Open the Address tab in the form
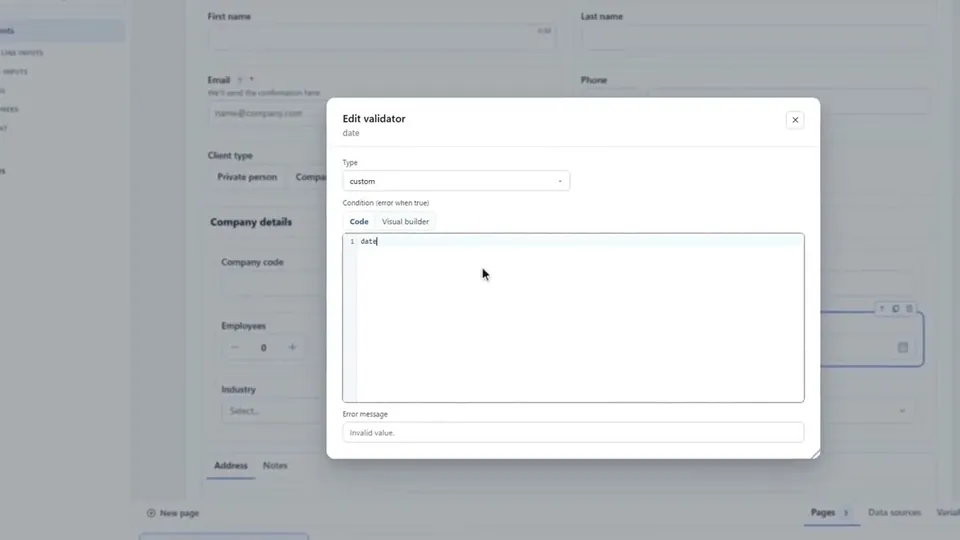960x540 pixels. click(x=231, y=465)
